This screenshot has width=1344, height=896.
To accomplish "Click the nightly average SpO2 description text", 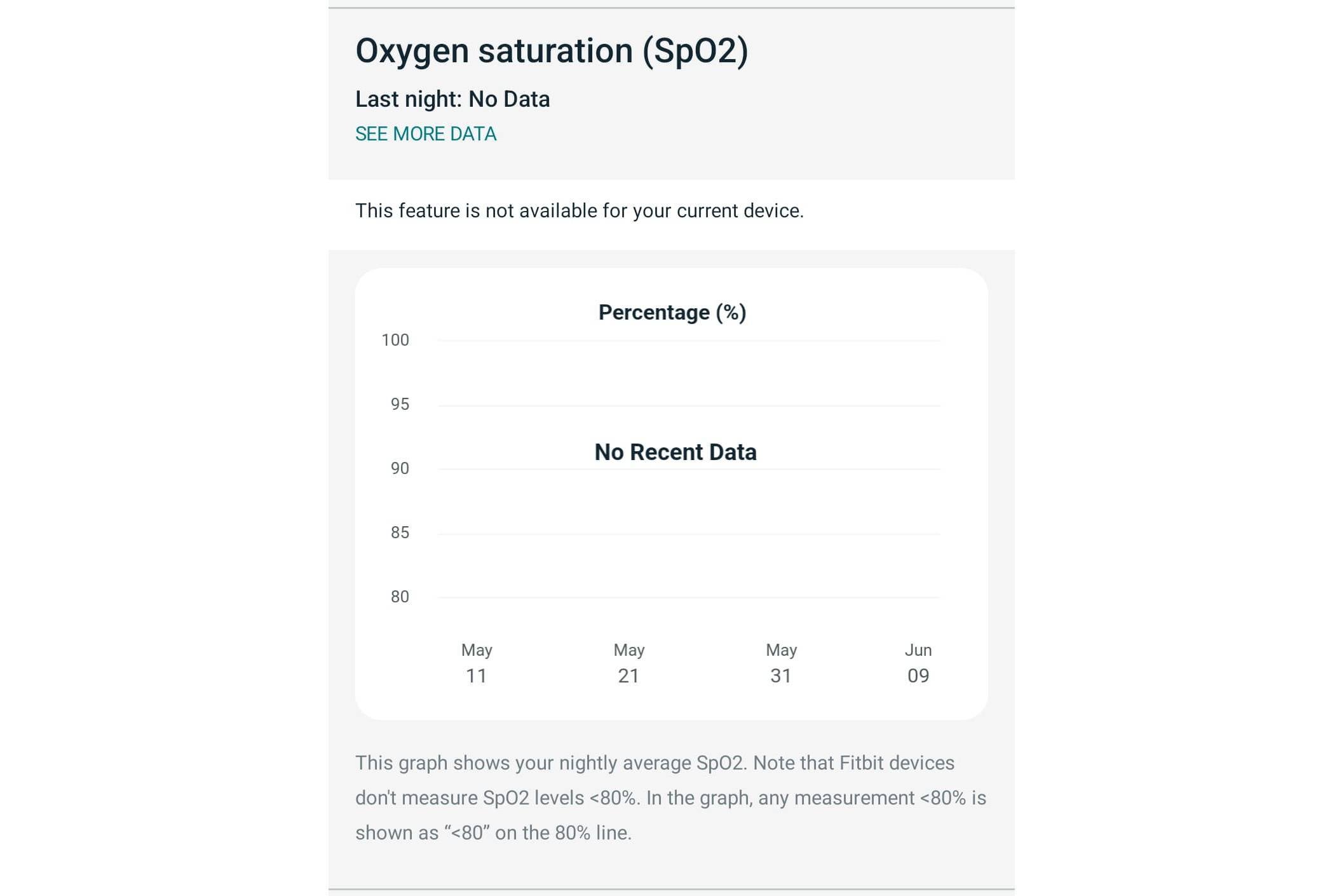I will [670, 798].
